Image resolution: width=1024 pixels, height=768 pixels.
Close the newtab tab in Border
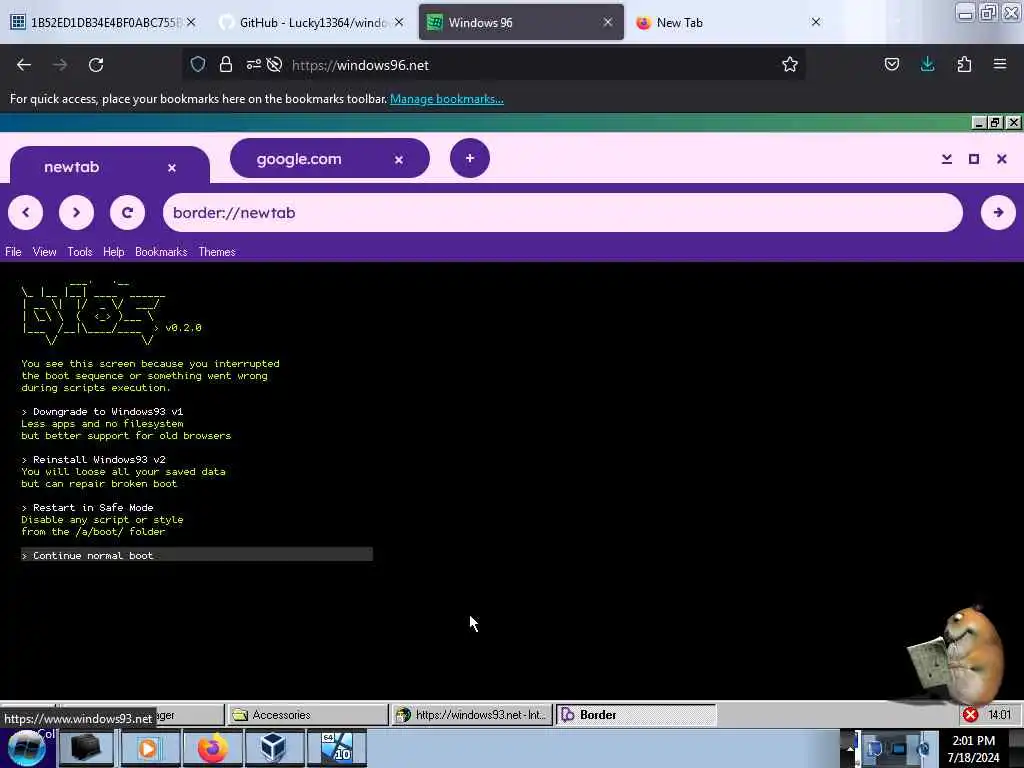pos(172,168)
